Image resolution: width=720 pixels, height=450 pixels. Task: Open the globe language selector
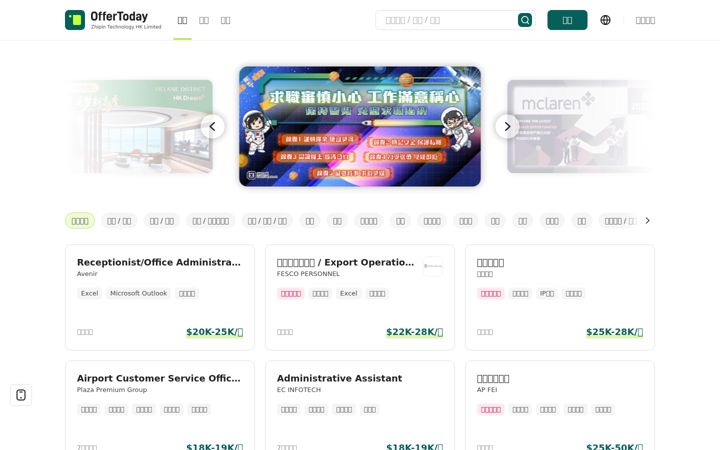point(605,20)
